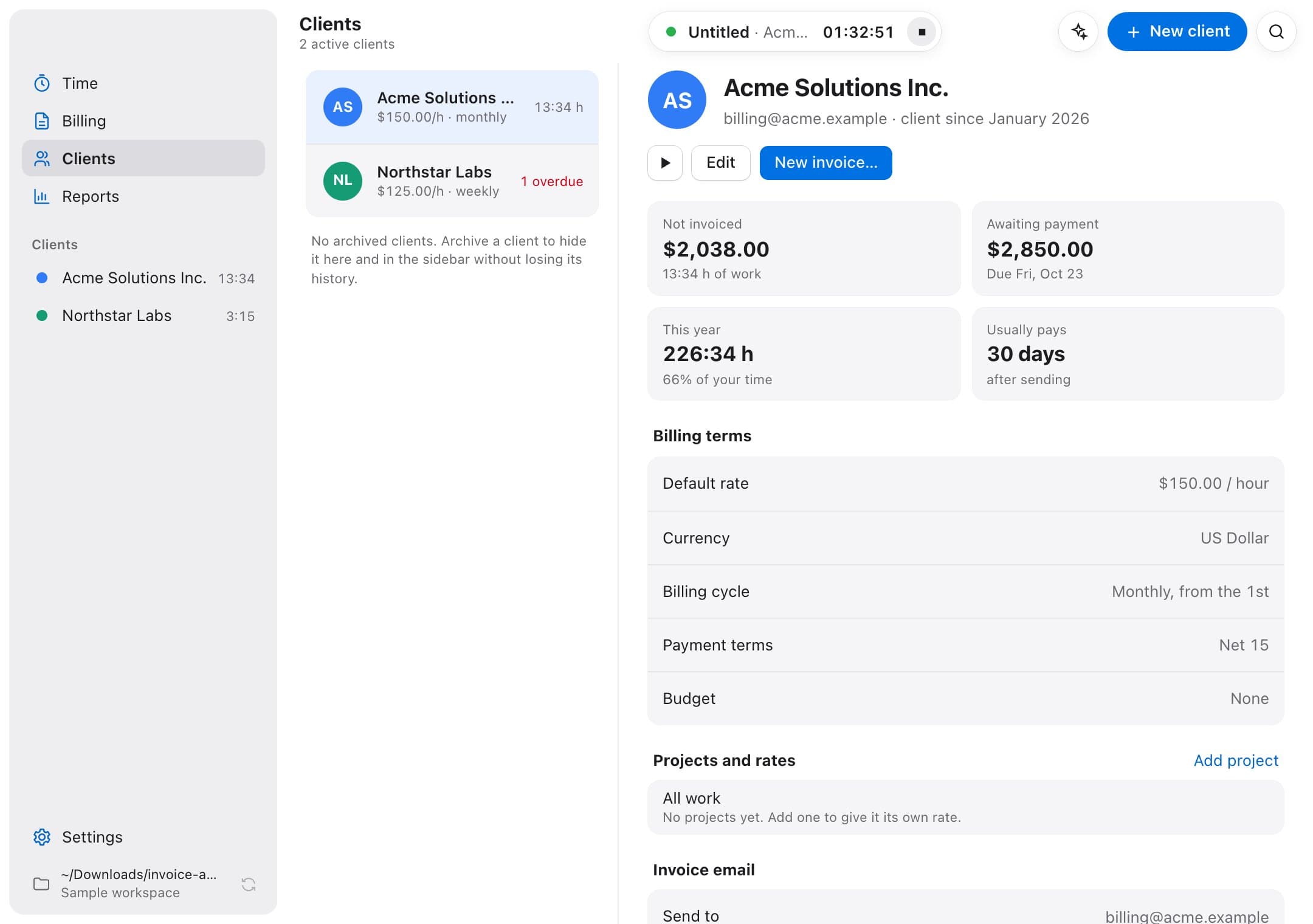Screen dimensions: 1313x924
Task: Click the Settings gear icon
Action: pyautogui.click(x=41, y=837)
